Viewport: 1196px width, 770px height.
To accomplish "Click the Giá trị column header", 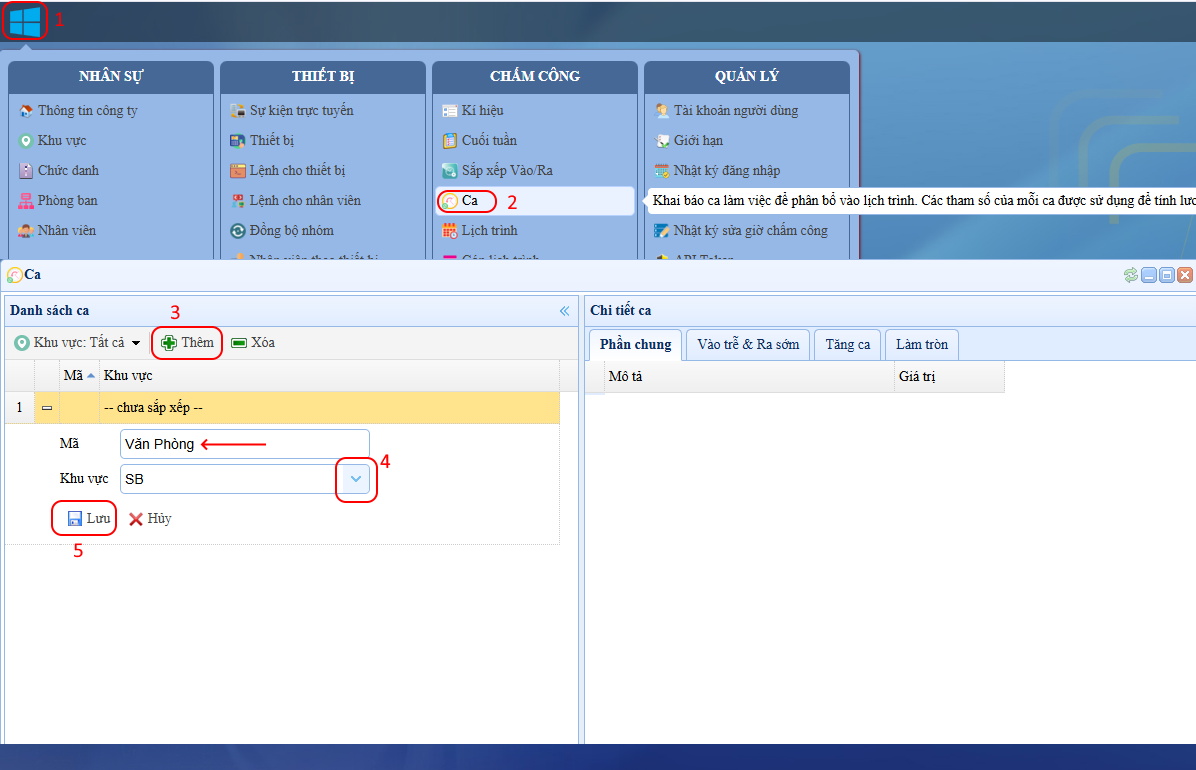I will (x=950, y=377).
